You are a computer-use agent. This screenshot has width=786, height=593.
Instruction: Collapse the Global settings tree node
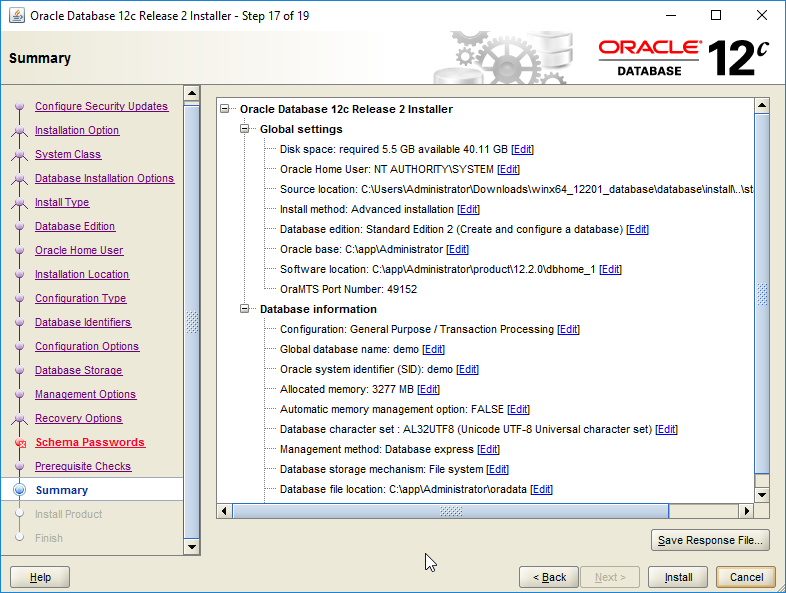point(245,129)
